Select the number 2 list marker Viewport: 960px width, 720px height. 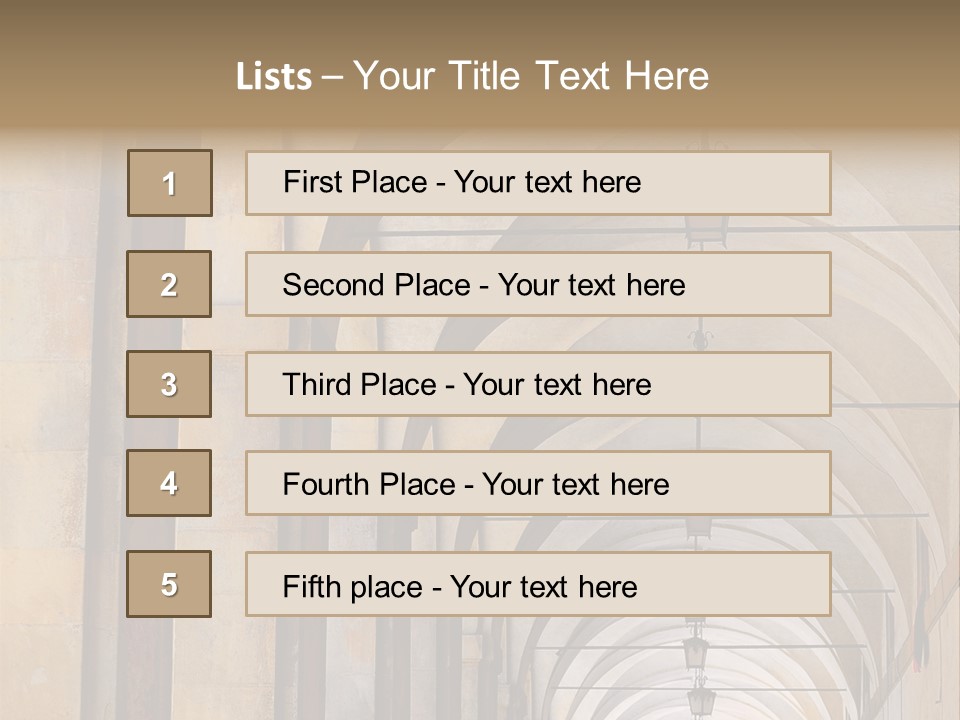pos(169,284)
